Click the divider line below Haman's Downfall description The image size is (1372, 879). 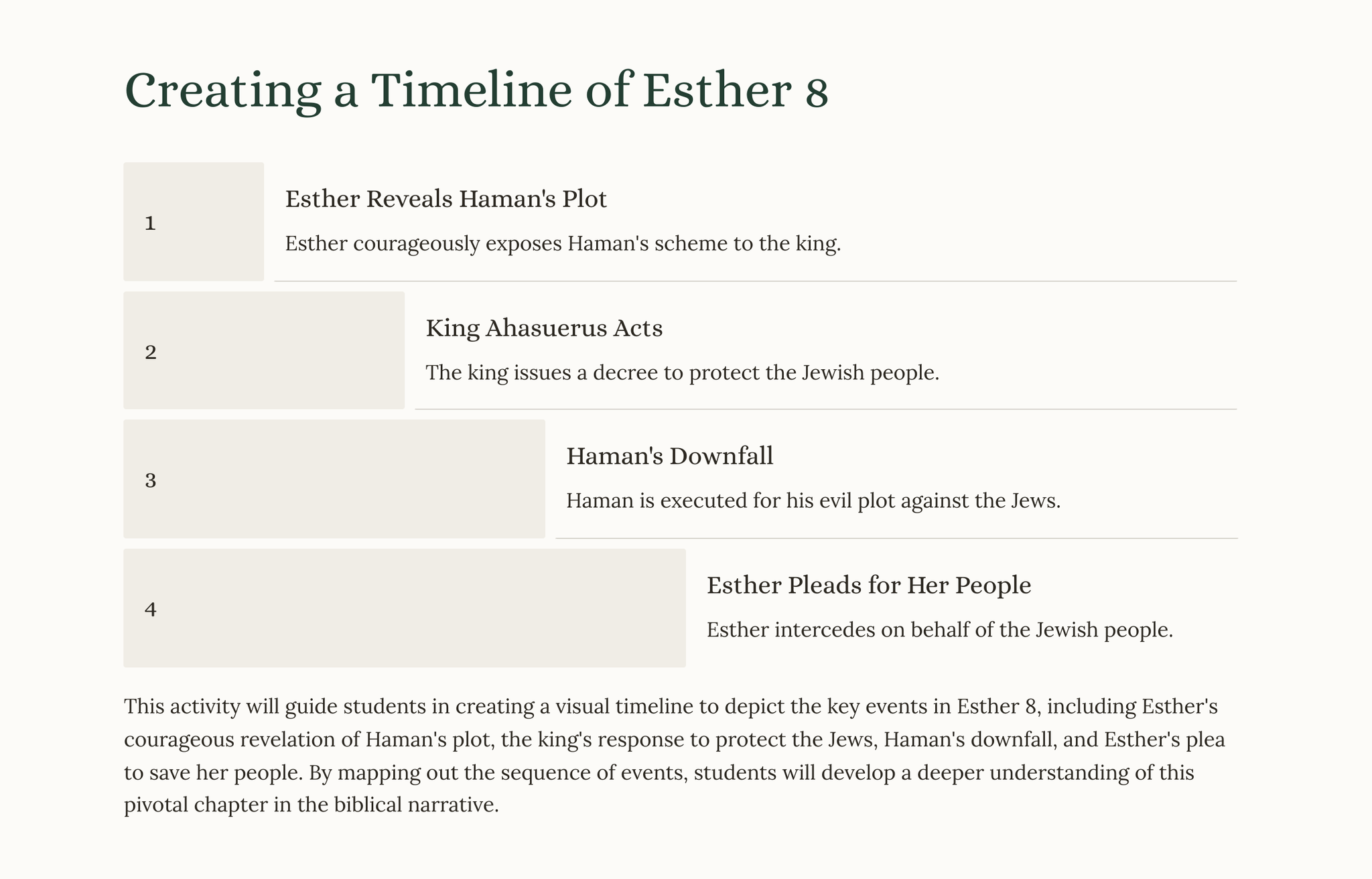[x=896, y=538]
